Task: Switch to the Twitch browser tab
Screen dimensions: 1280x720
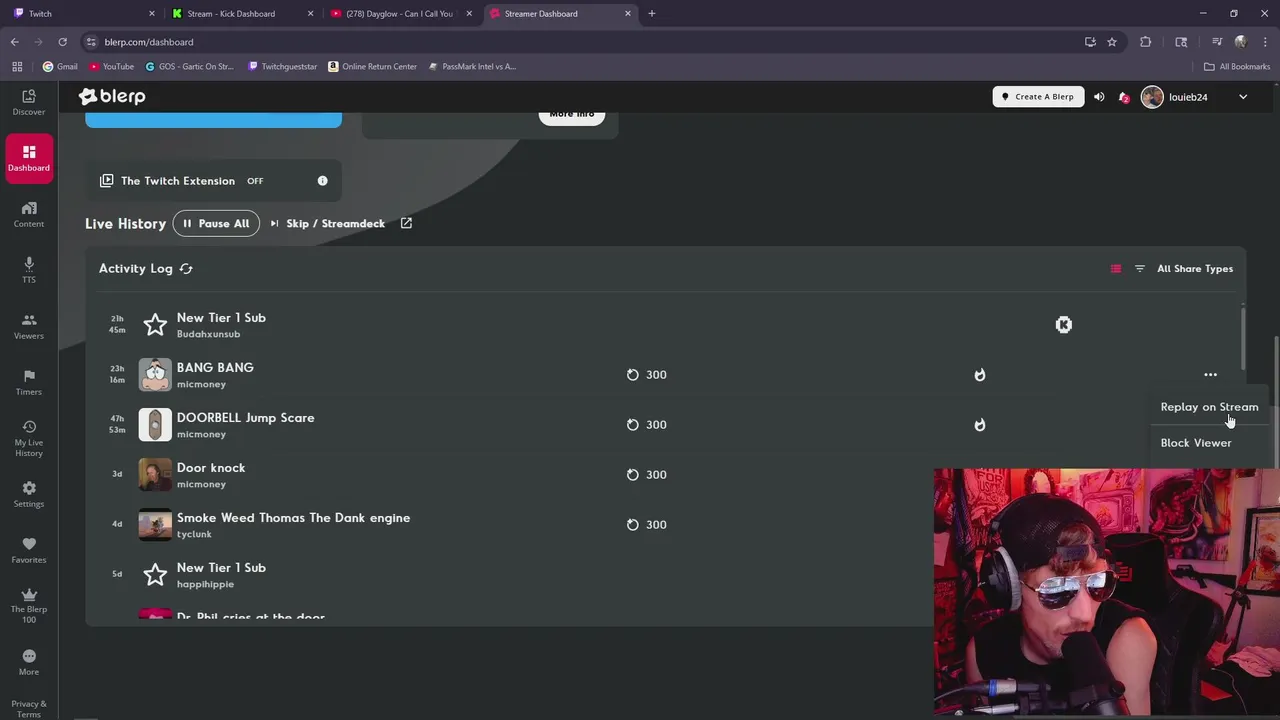Action: [85, 14]
